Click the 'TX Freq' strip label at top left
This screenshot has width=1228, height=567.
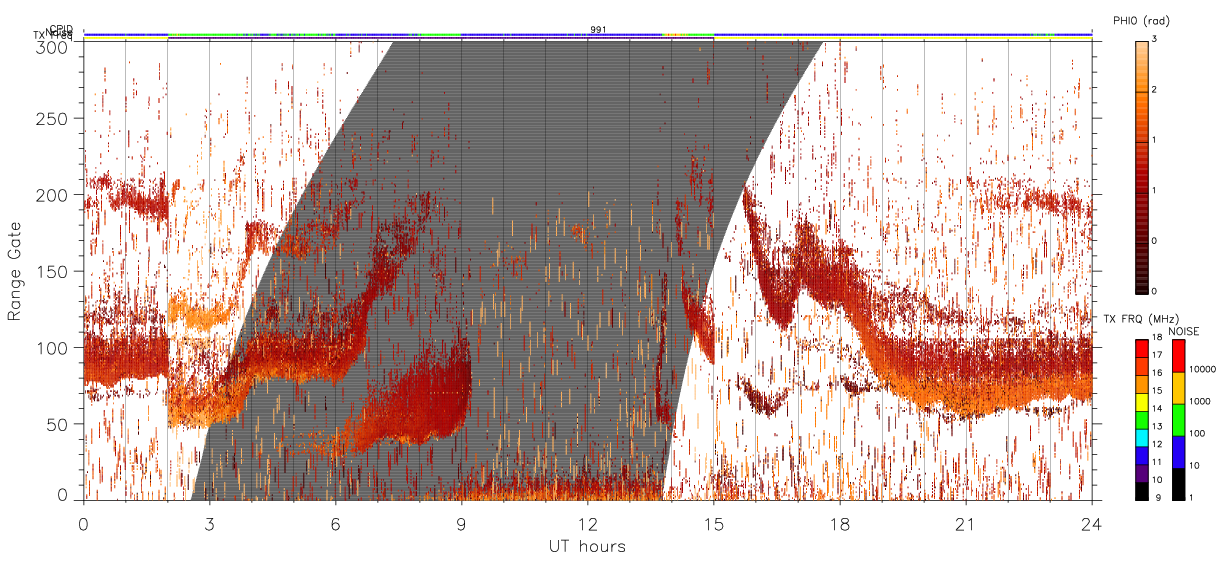(x=54, y=36)
